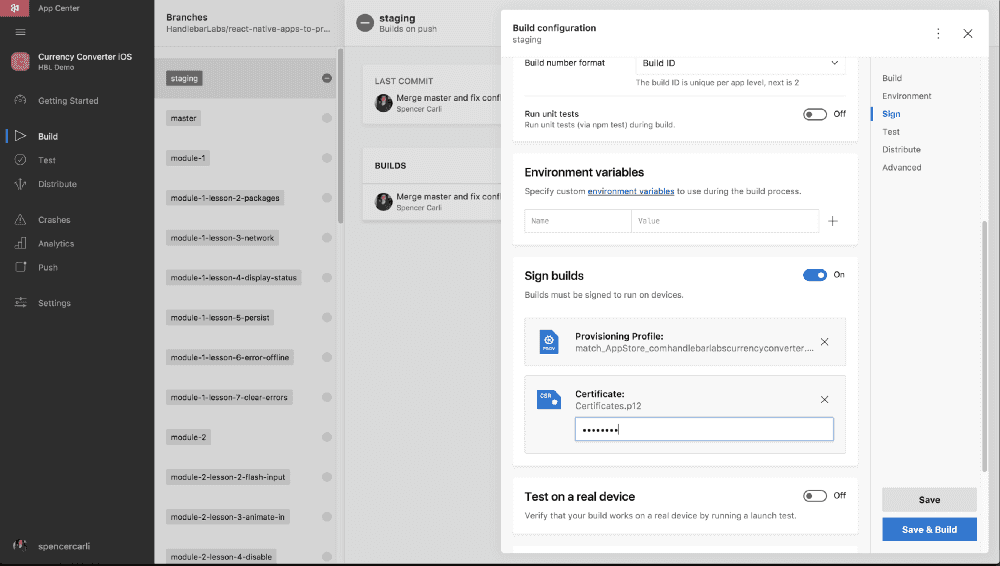Click the certificate password field
The image size is (1000, 566).
coord(704,429)
